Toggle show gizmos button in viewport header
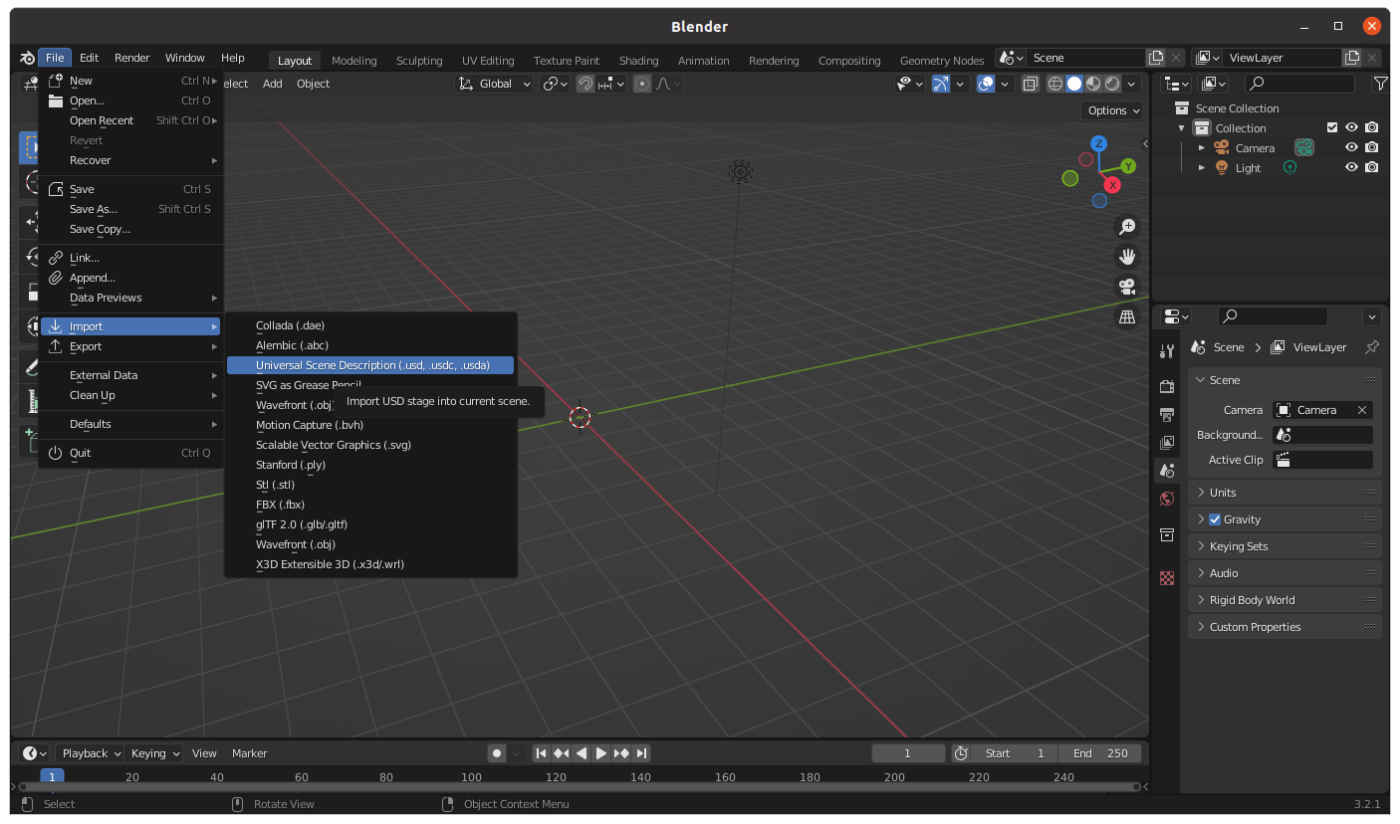 941,84
